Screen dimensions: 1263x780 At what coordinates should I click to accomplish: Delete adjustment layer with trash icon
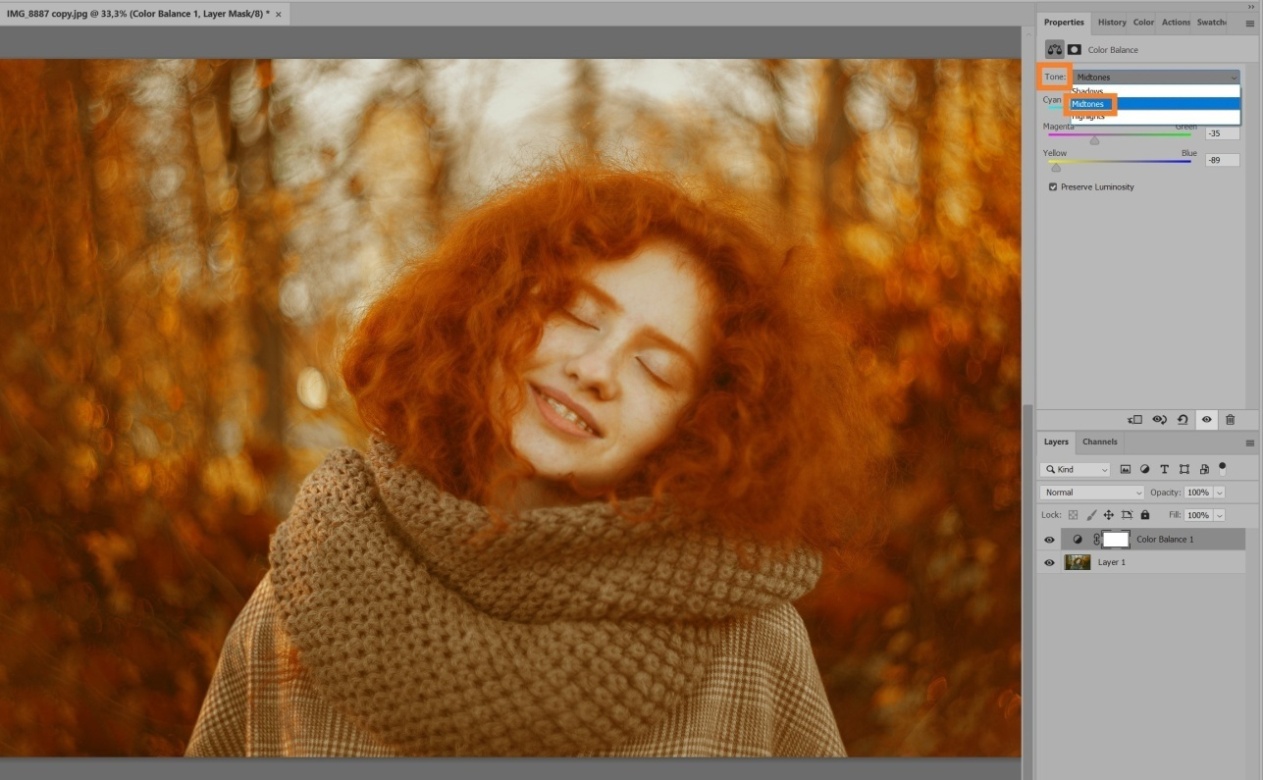pyautogui.click(x=1231, y=420)
